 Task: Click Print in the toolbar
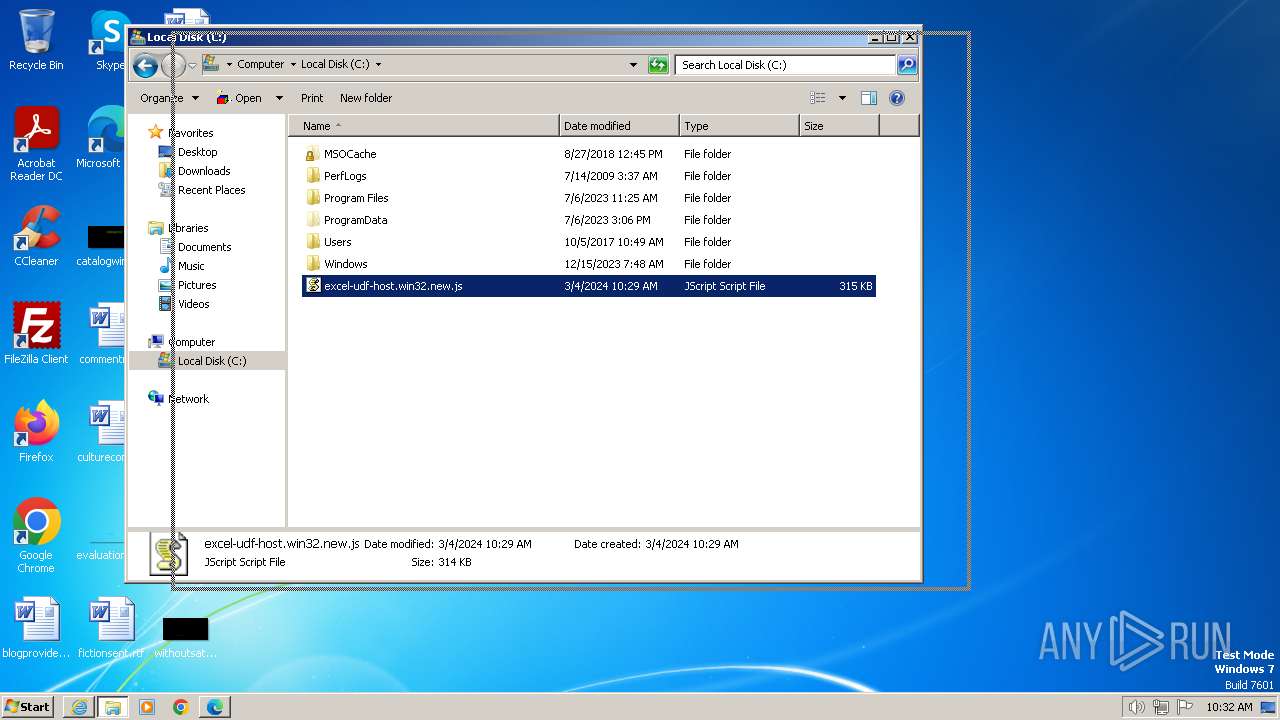point(312,98)
